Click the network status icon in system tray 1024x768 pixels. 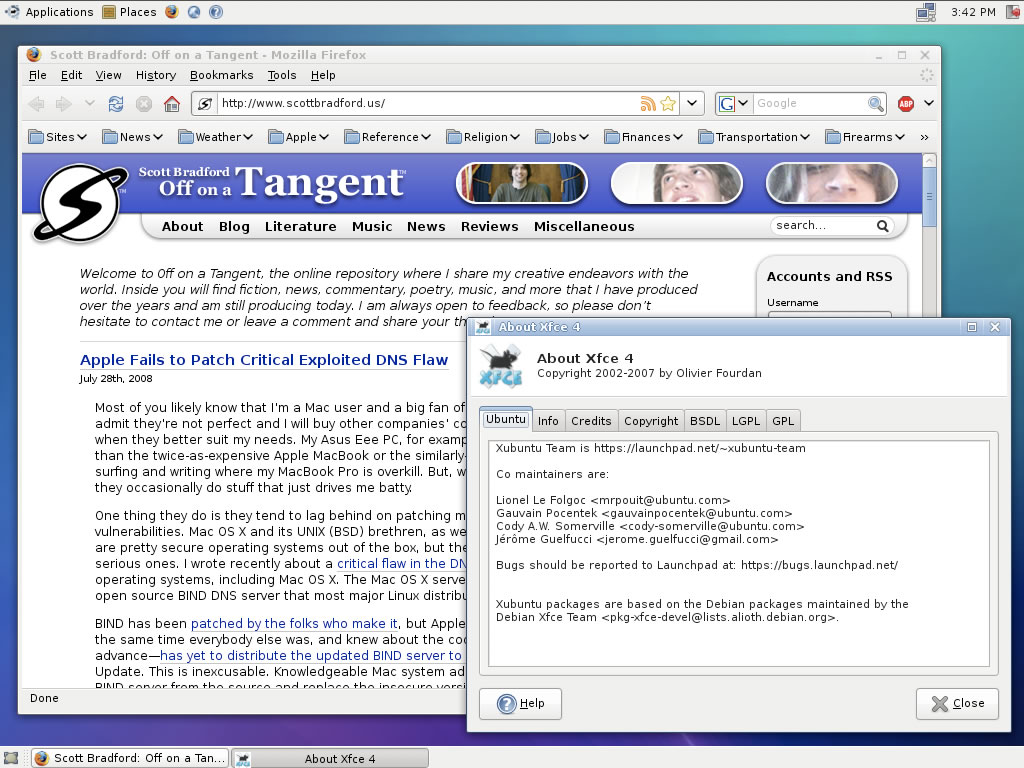(925, 12)
